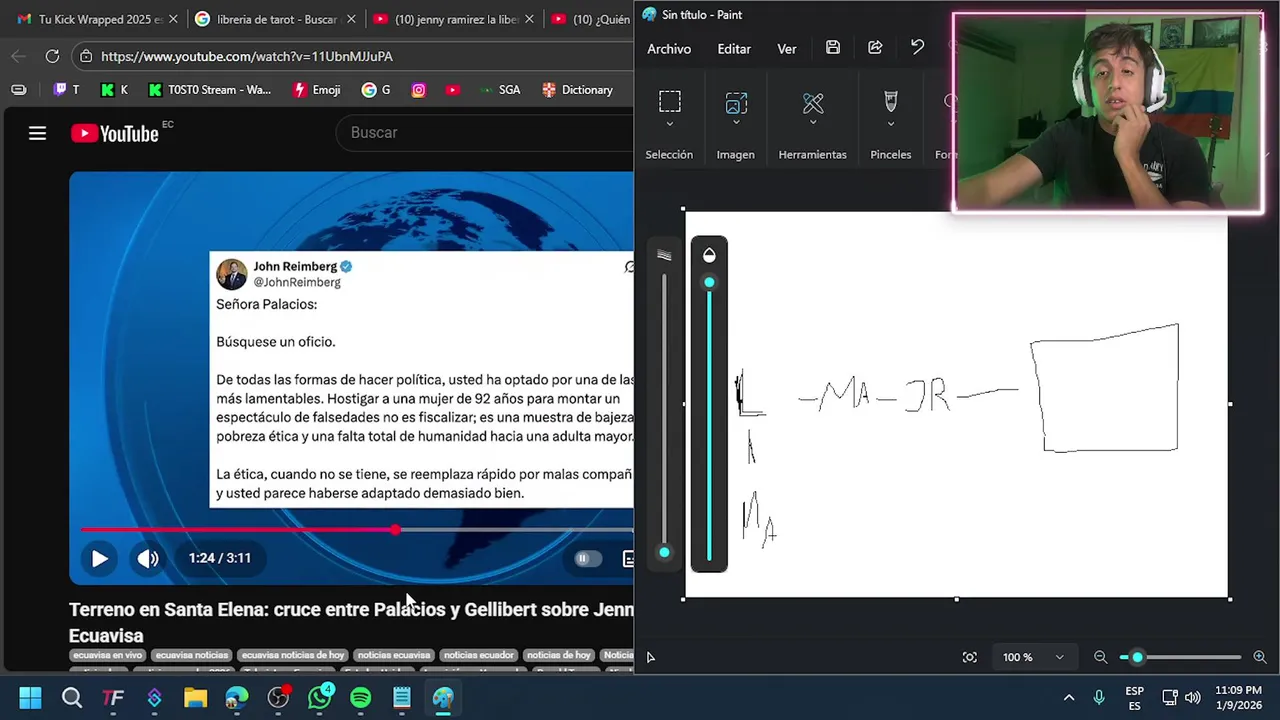Viewport: 1280px width, 720px height.
Task: Click the site info lock icon in address bar
Action: click(86, 57)
